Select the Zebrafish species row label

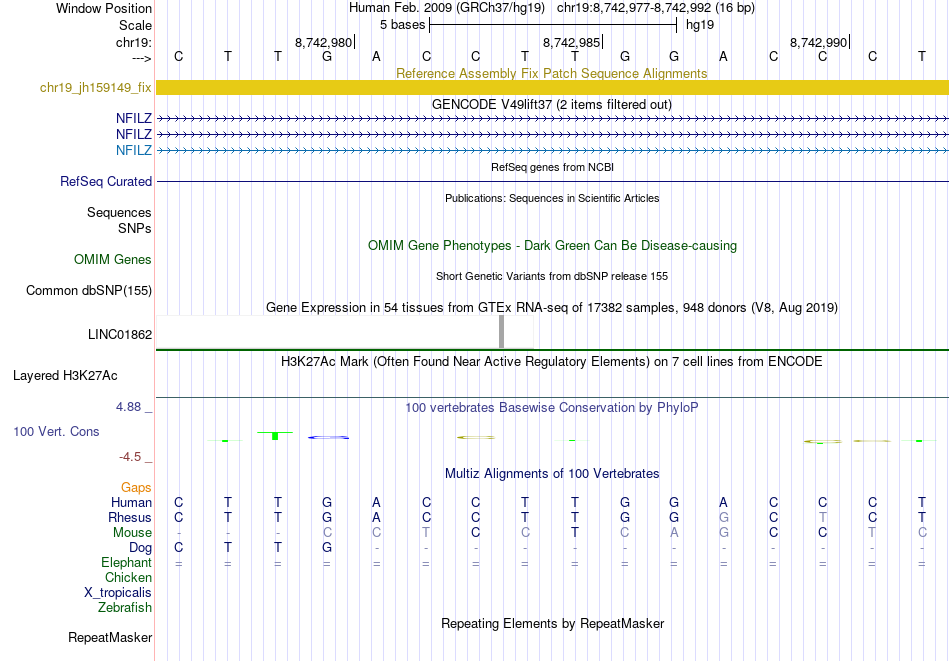(x=125, y=607)
